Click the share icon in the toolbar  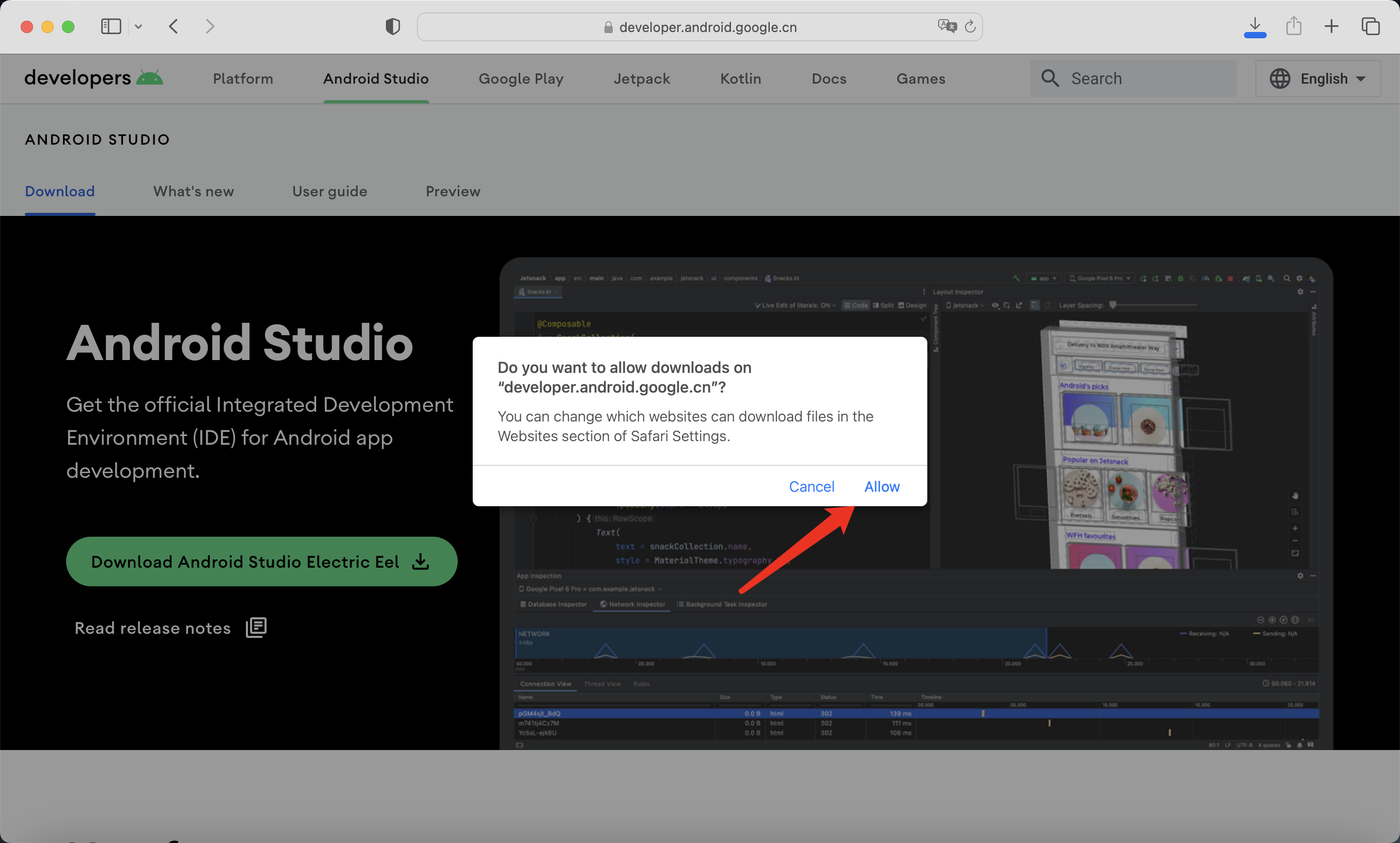pyautogui.click(x=1293, y=26)
